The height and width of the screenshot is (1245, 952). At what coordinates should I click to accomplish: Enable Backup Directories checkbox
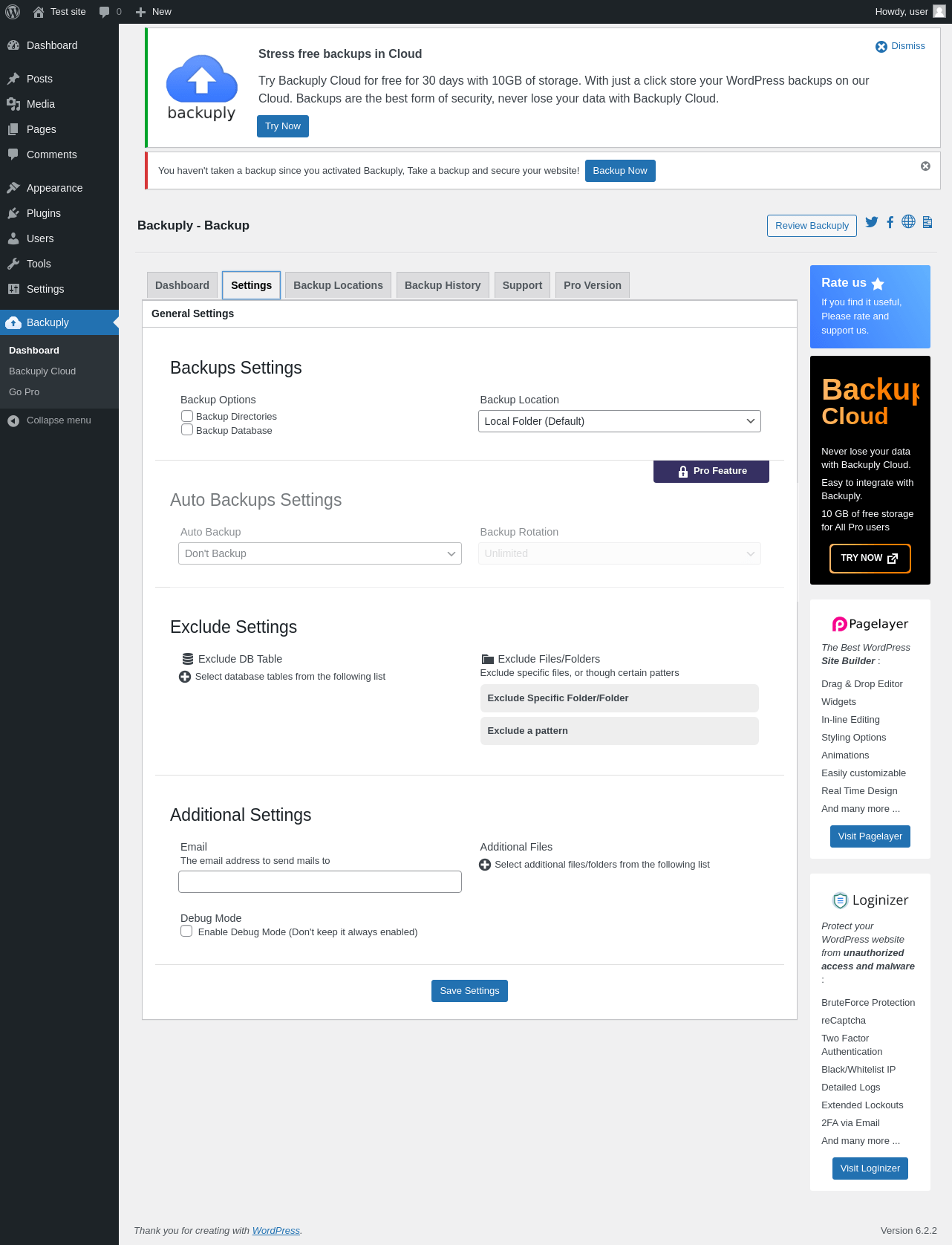[187, 416]
